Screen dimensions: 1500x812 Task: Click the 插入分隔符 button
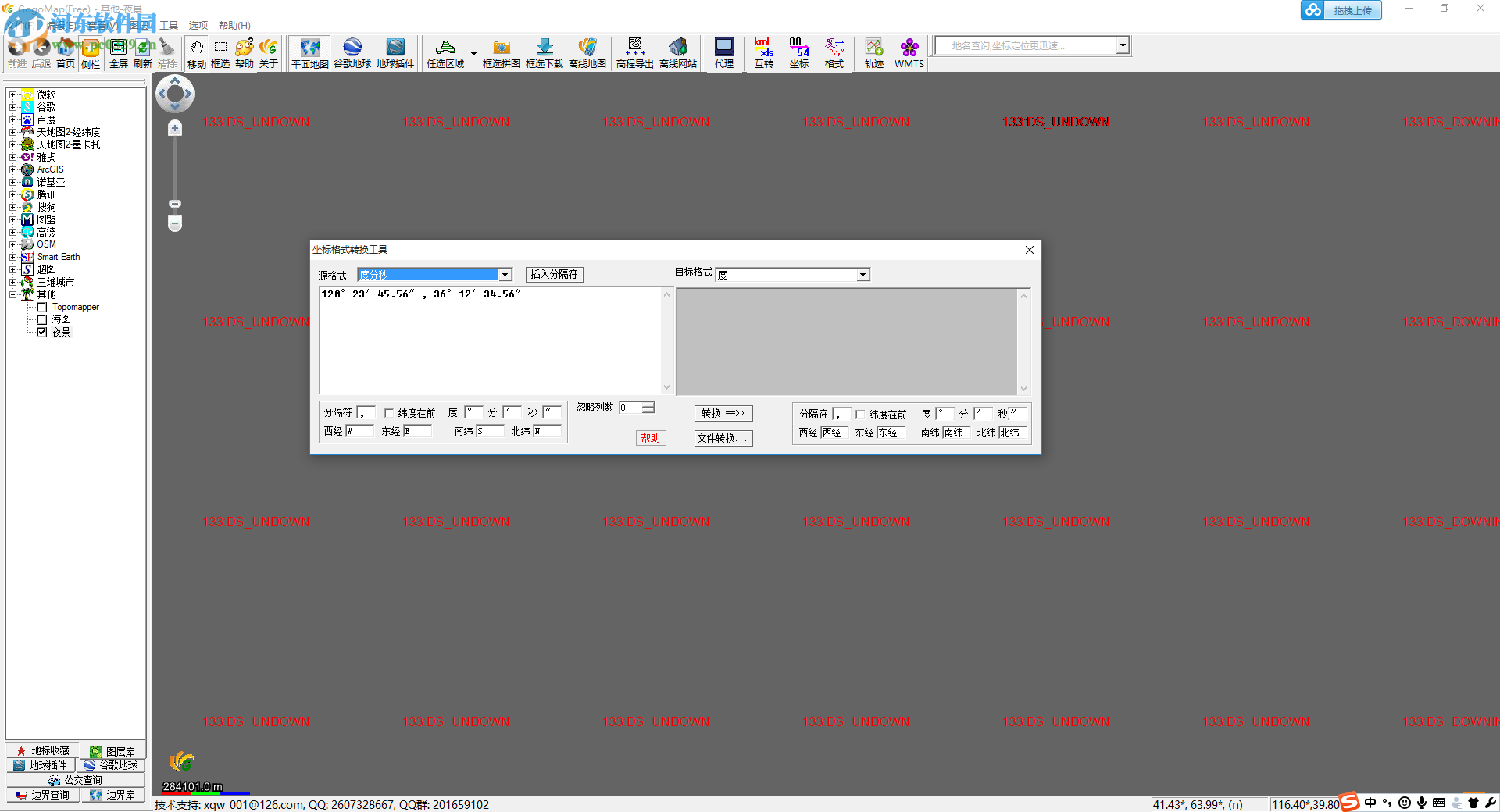pos(554,274)
